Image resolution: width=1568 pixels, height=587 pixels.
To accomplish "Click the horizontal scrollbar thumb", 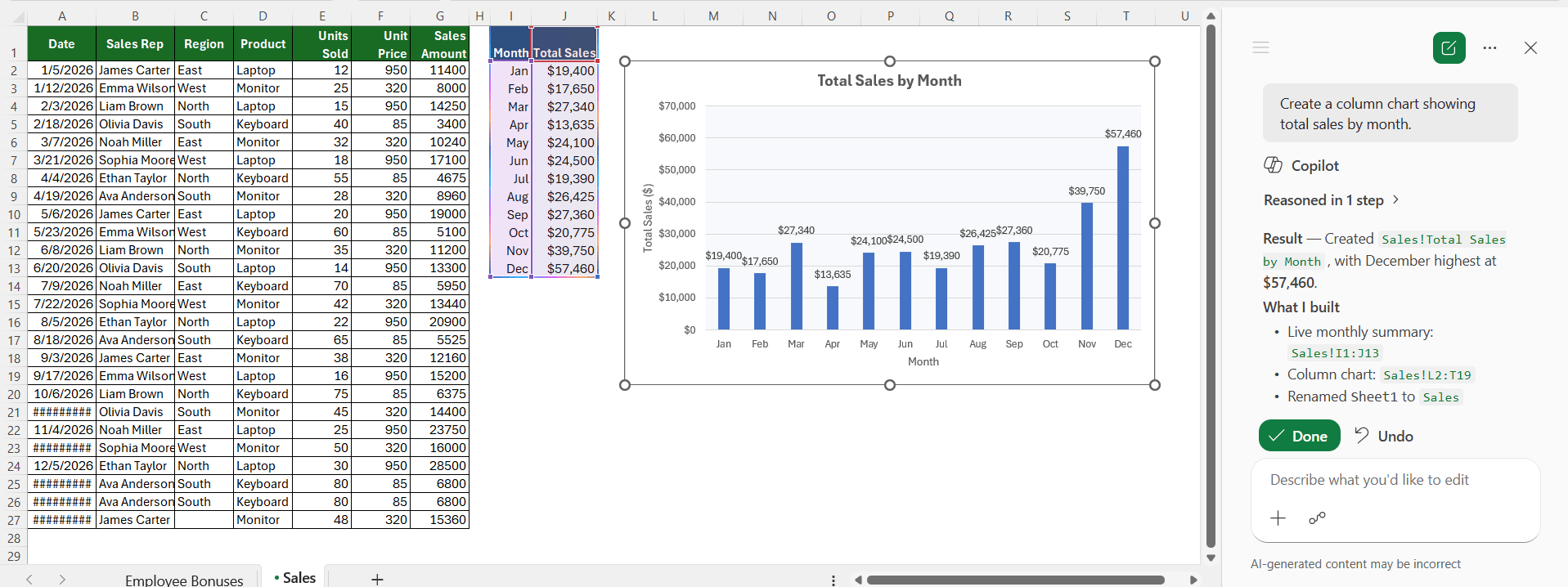I will pyautogui.click(x=1015, y=580).
